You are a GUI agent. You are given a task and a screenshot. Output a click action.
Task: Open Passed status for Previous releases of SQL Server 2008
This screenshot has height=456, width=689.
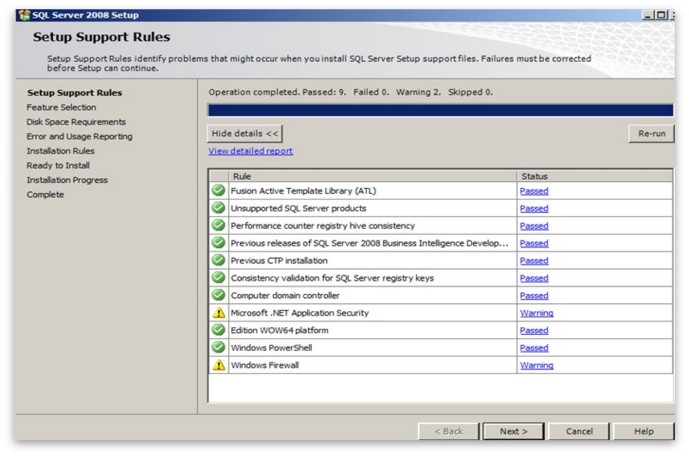[534, 243]
